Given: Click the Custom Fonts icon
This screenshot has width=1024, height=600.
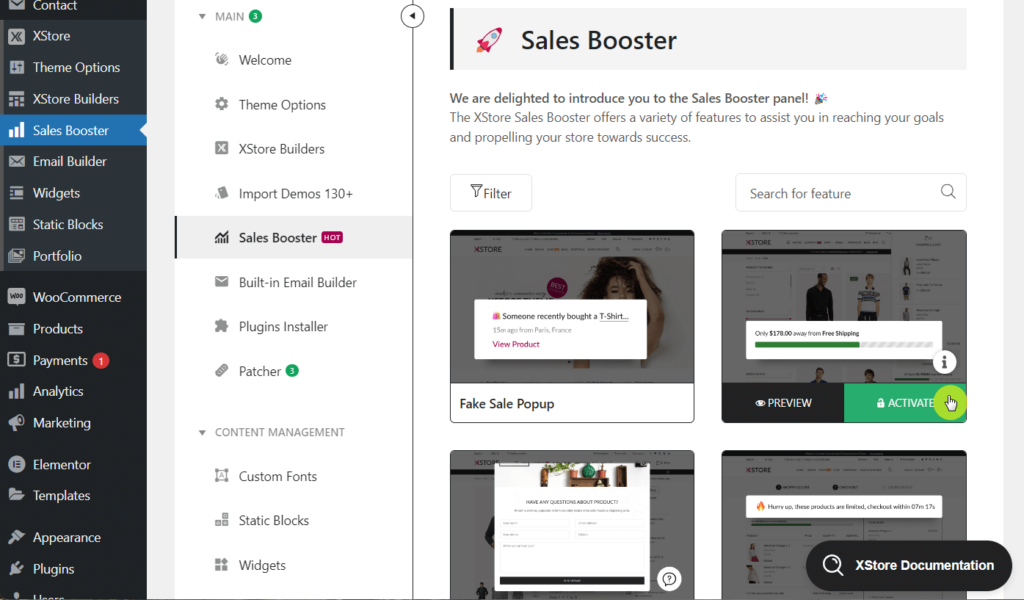Looking at the screenshot, I should point(222,475).
